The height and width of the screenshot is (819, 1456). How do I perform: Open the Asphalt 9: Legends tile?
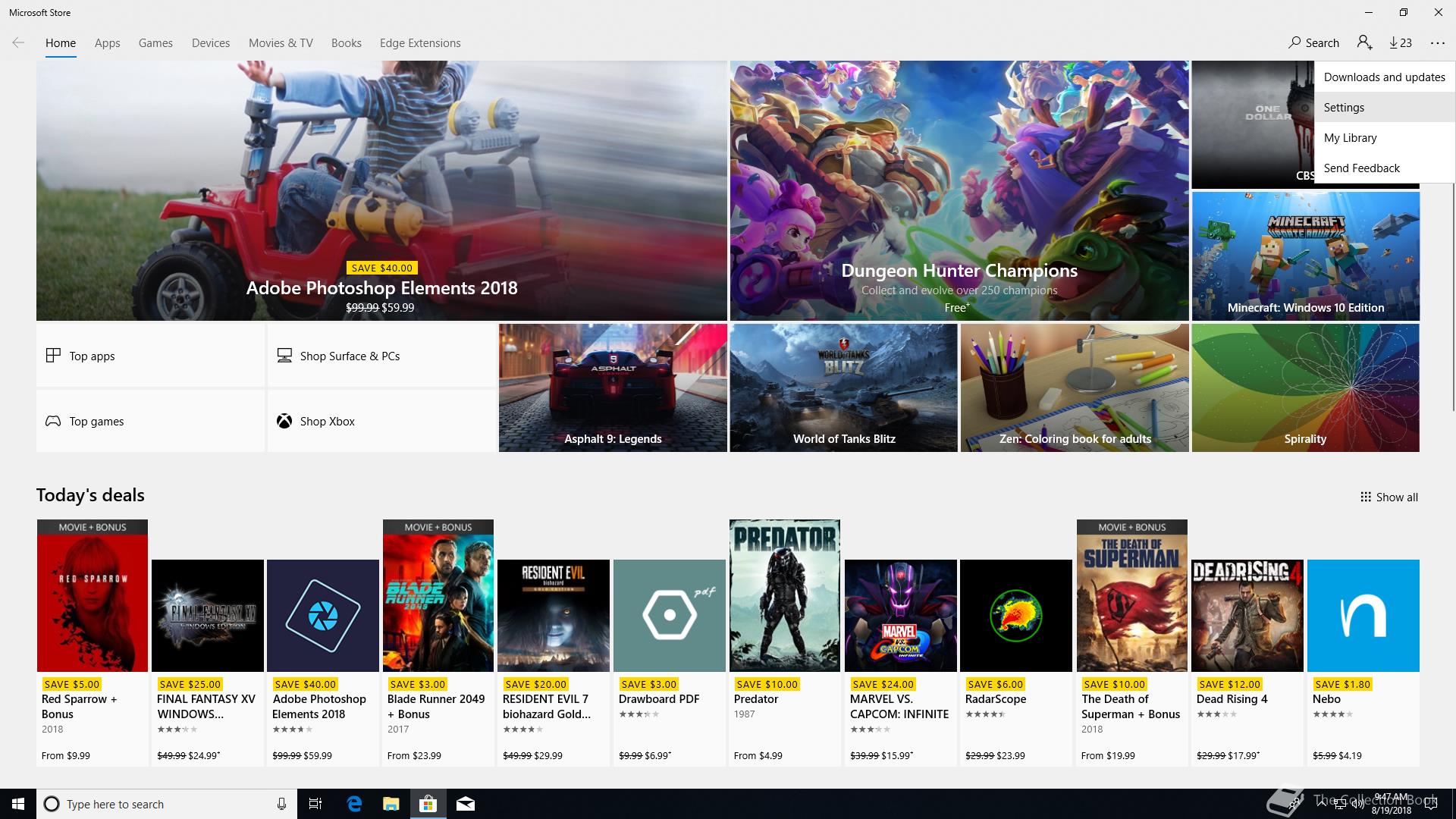click(613, 388)
